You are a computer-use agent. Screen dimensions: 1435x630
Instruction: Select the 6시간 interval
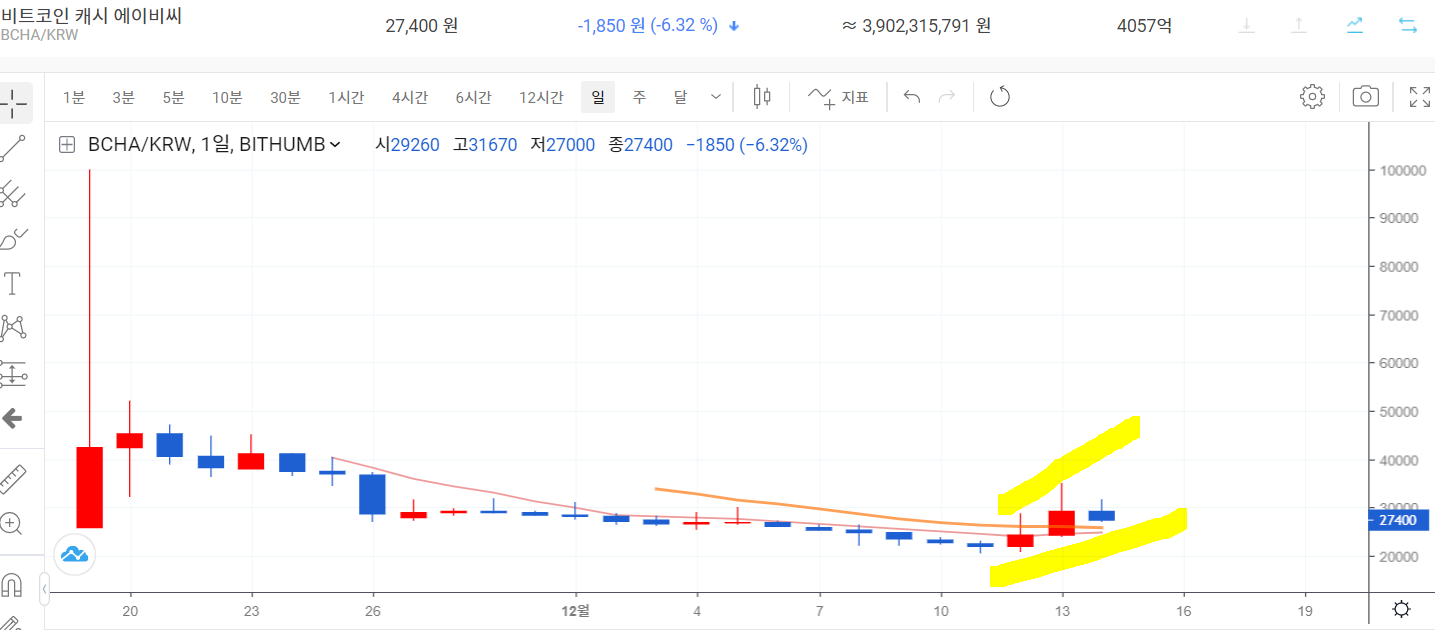pyautogui.click(x=473, y=97)
